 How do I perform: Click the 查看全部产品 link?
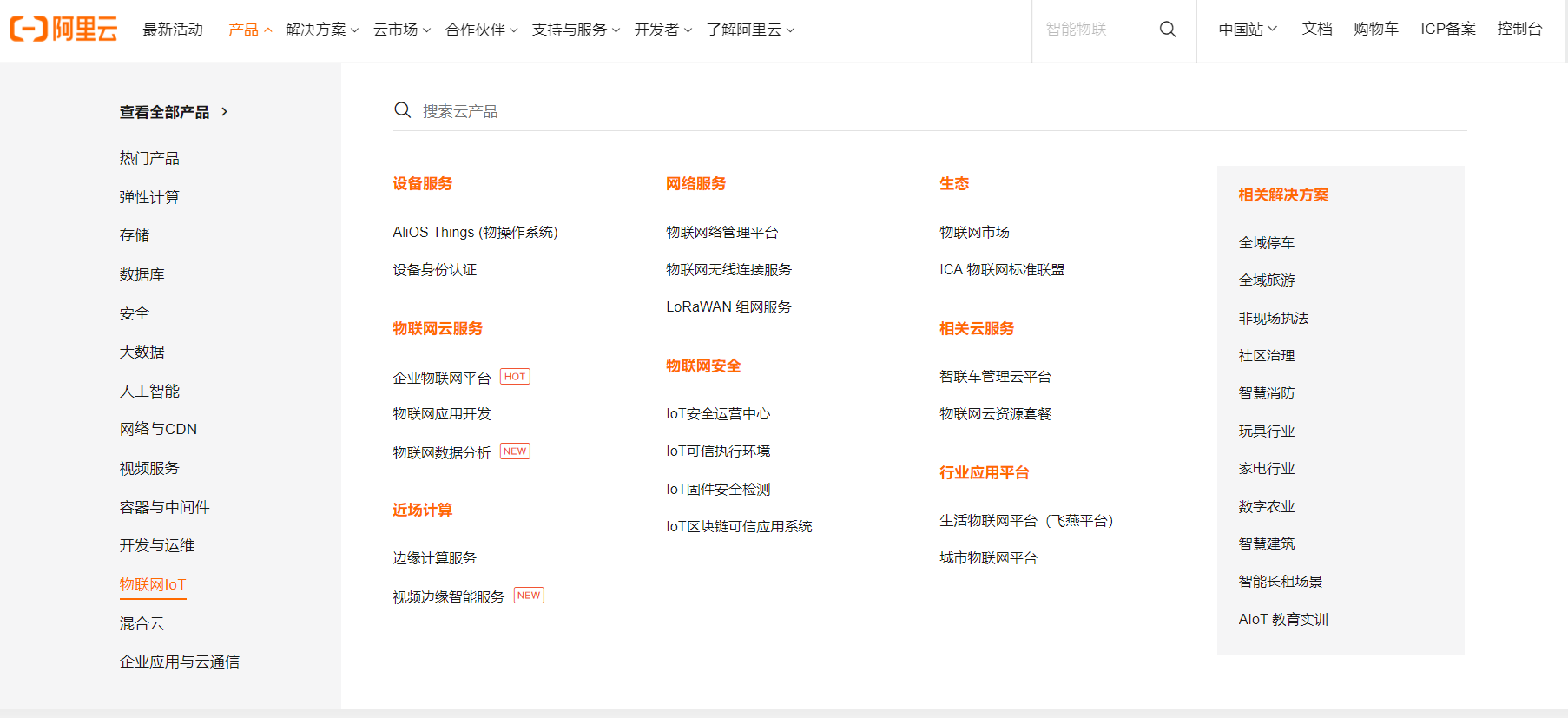point(165,112)
